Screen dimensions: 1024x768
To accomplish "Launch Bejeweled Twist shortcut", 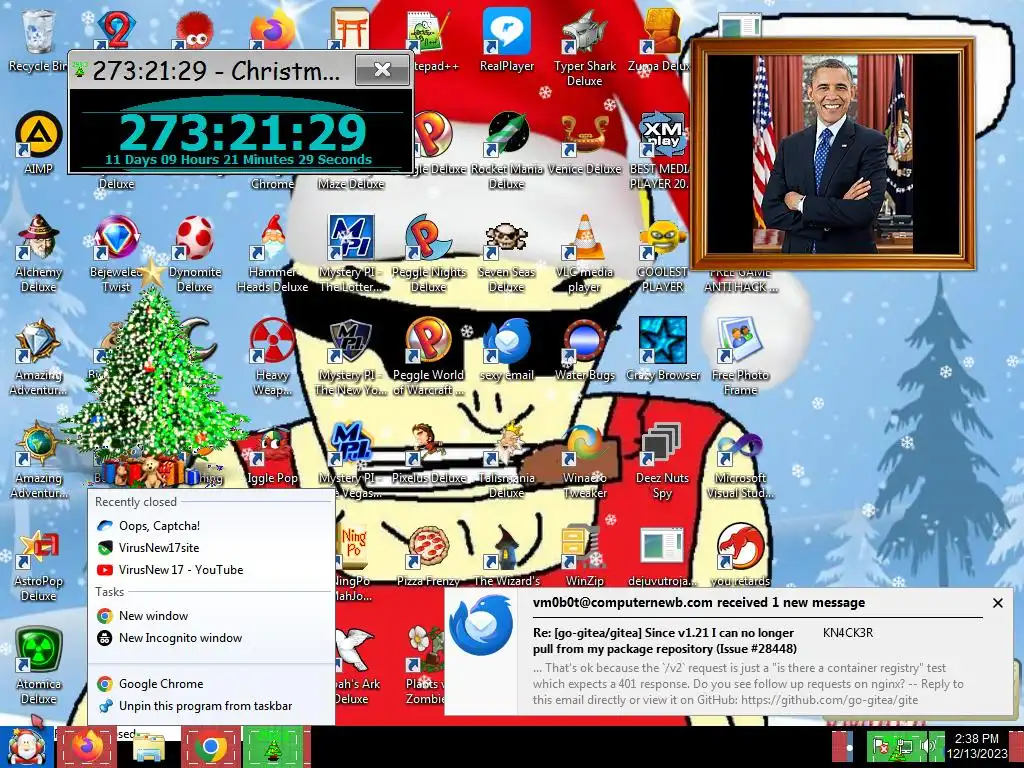I will point(116,253).
